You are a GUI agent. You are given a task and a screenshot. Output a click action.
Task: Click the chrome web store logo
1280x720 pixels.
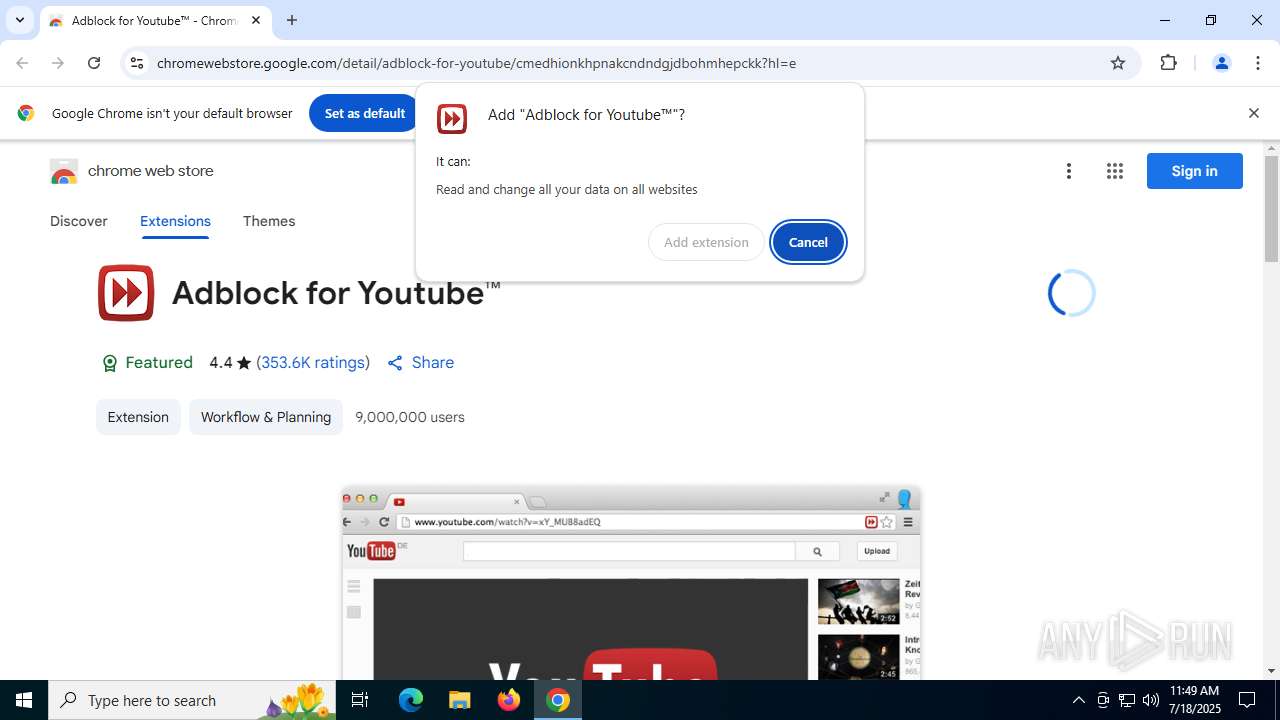pos(131,171)
